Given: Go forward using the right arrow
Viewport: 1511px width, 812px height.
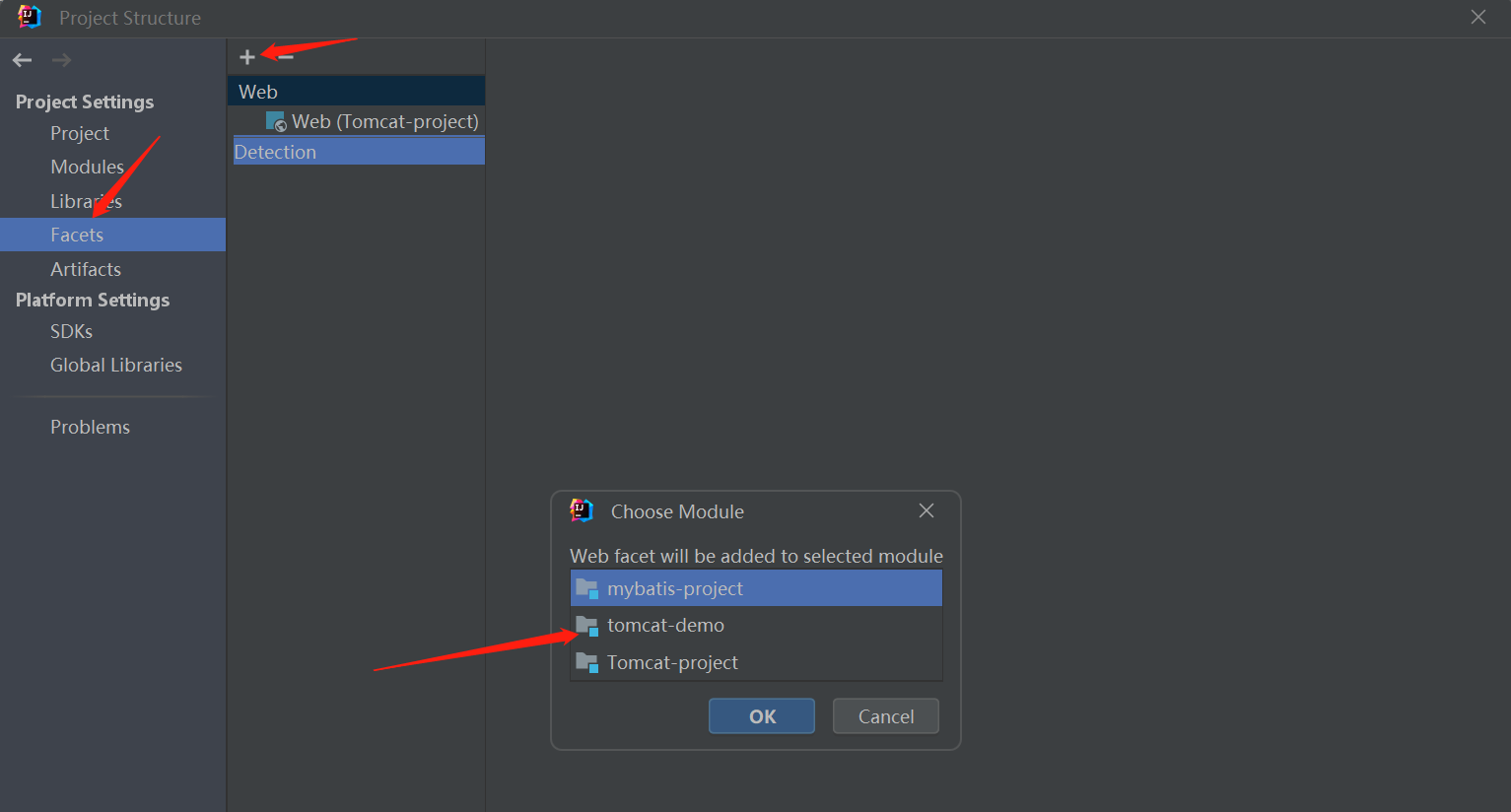Looking at the screenshot, I should [61, 60].
